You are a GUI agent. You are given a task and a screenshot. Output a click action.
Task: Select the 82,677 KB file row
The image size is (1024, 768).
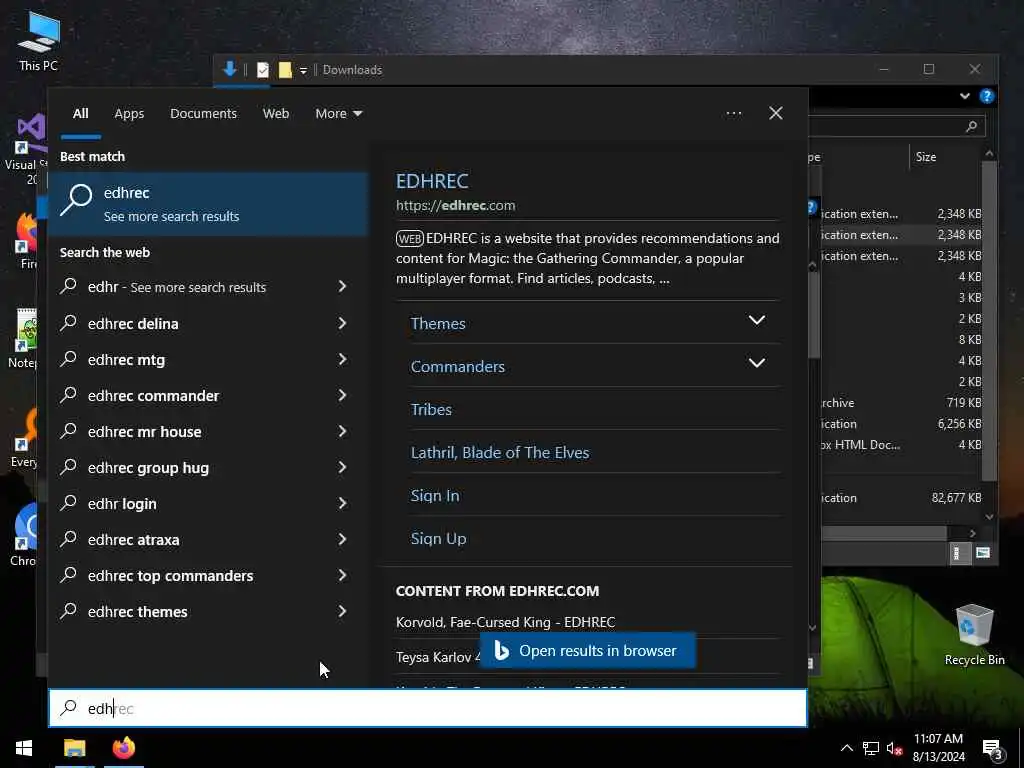tap(901, 498)
